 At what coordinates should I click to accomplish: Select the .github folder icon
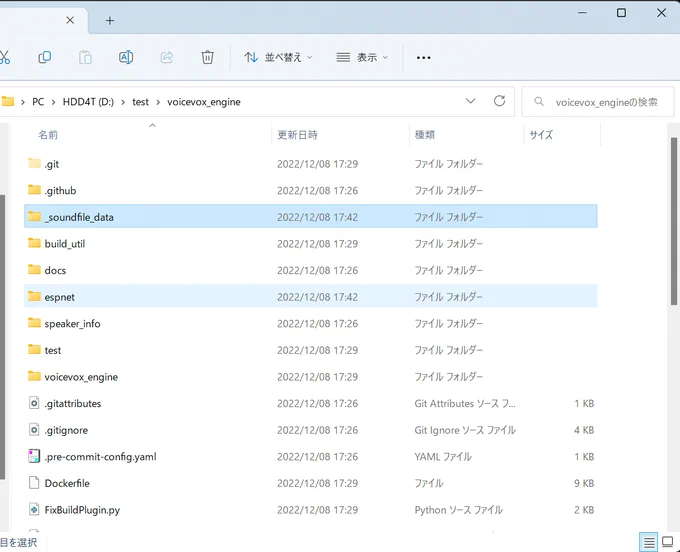click(x=34, y=189)
